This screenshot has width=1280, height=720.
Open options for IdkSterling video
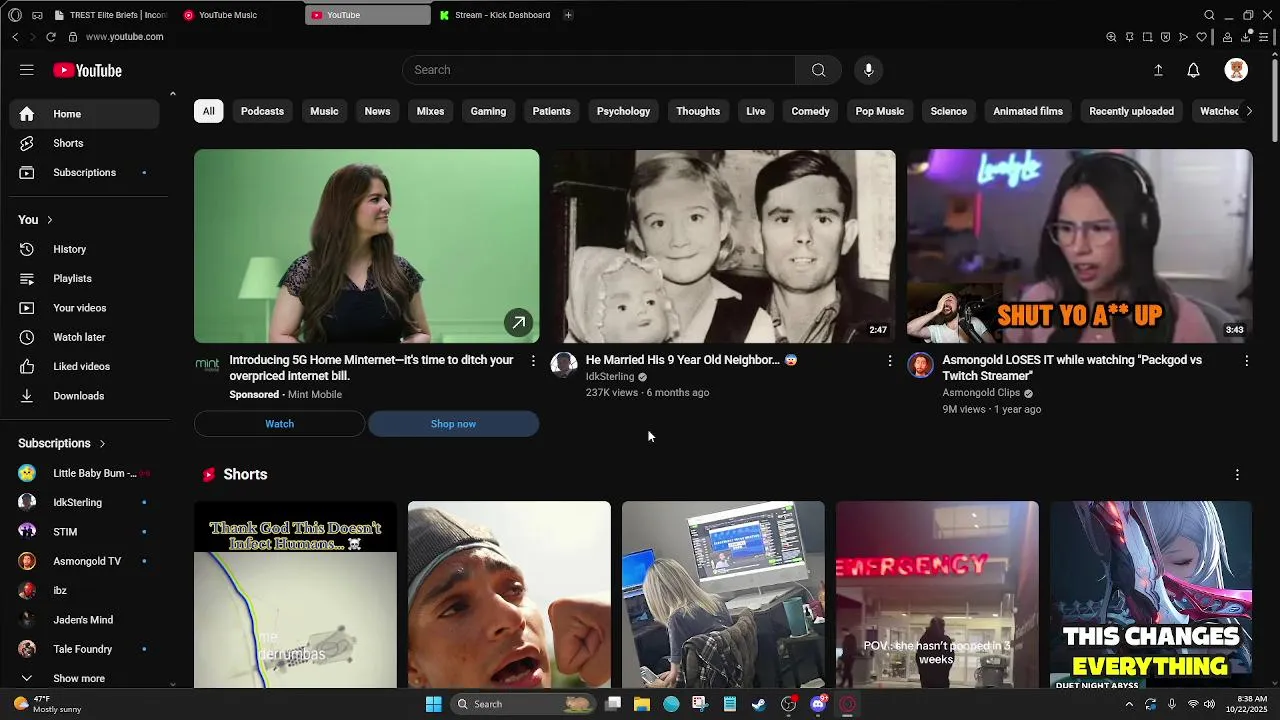coord(890,360)
